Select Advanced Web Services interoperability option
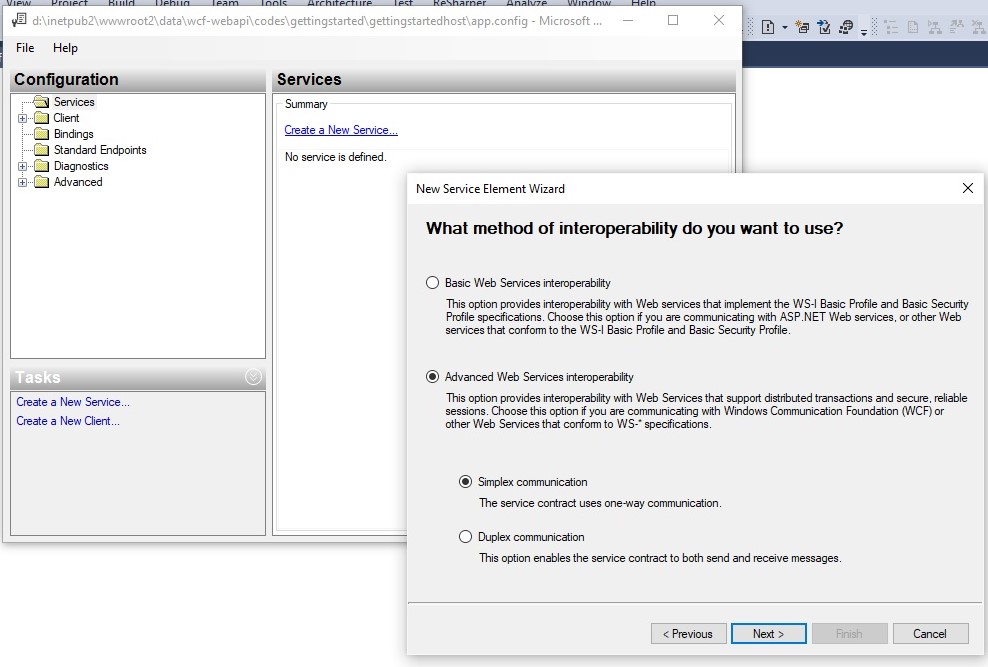 [x=433, y=377]
